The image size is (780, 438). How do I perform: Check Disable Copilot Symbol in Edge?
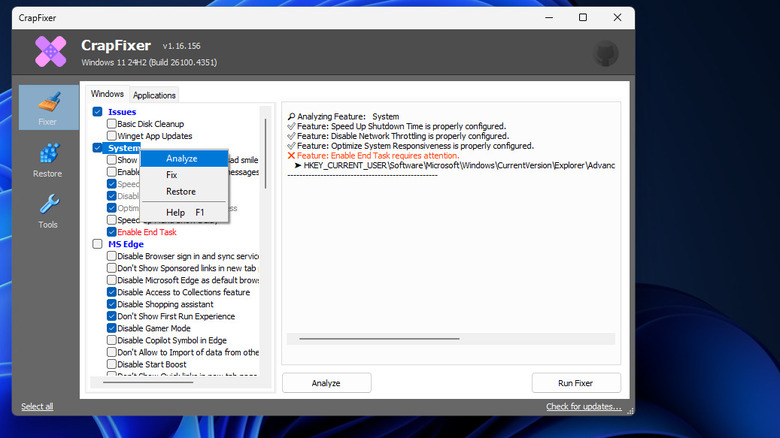point(112,340)
